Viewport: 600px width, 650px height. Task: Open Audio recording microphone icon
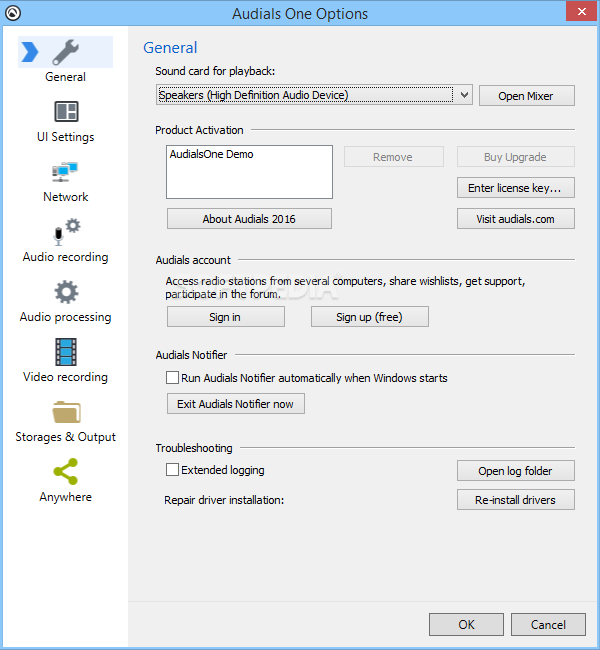point(66,231)
